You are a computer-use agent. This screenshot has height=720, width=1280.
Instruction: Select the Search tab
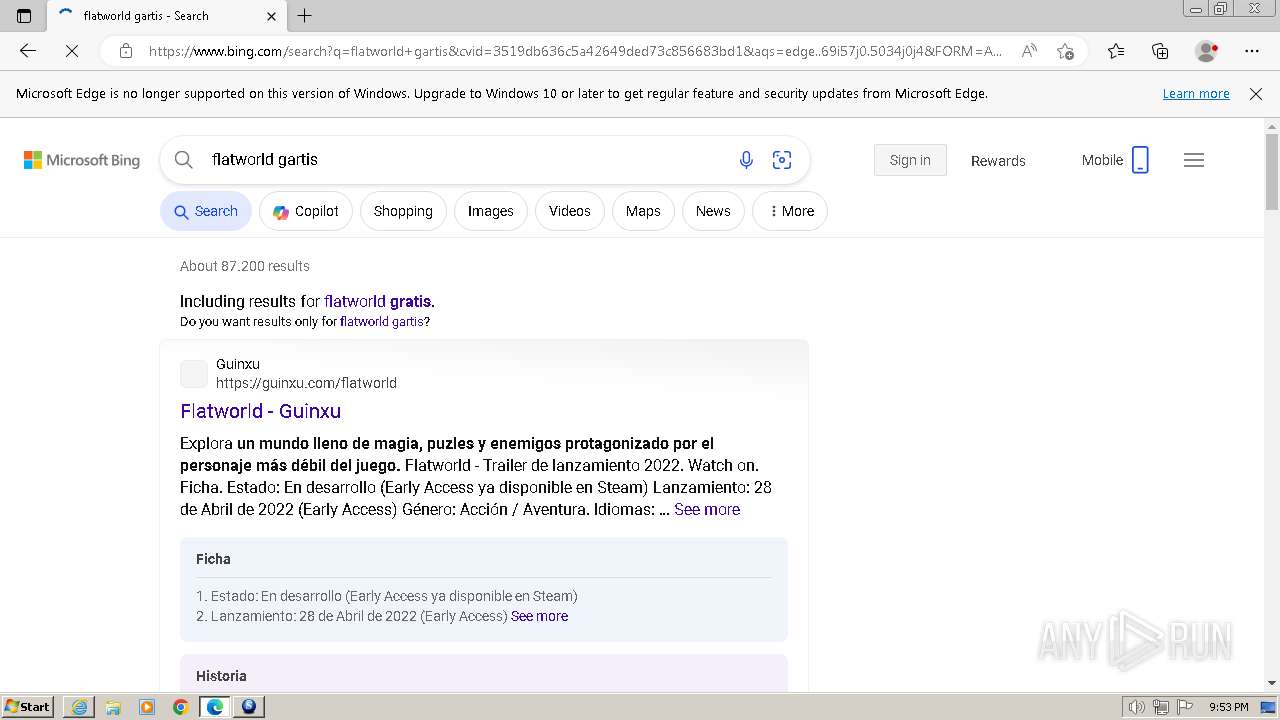click(x=206, y=211)
